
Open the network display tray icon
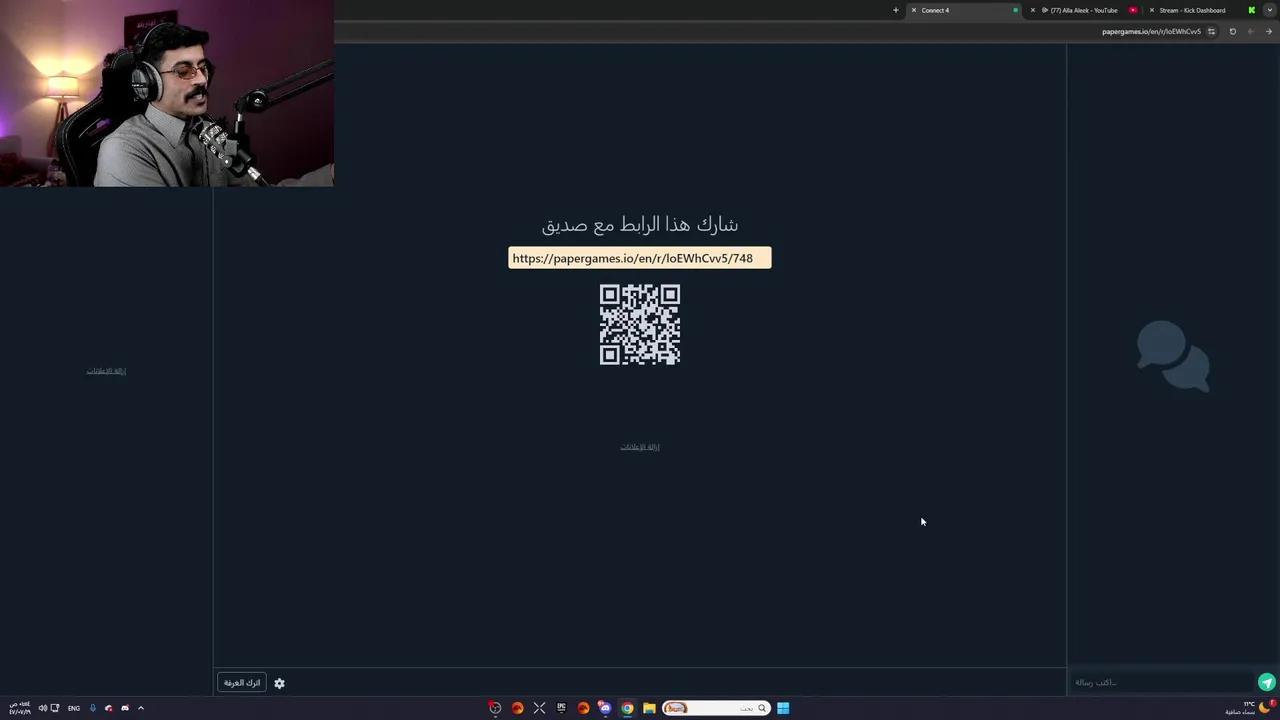click(x=55, y=708)
